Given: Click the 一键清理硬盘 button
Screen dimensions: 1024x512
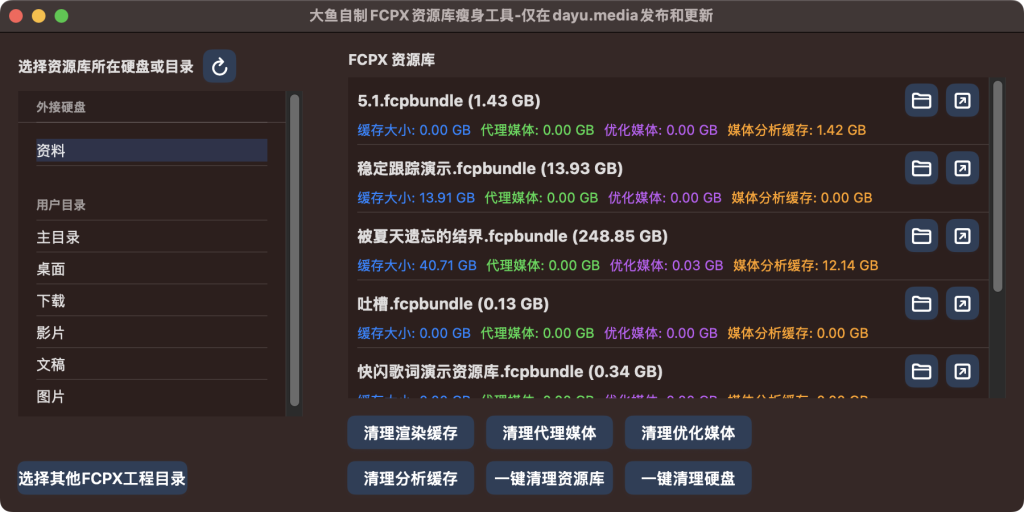Looking at the screenshot, I should 688,478.
